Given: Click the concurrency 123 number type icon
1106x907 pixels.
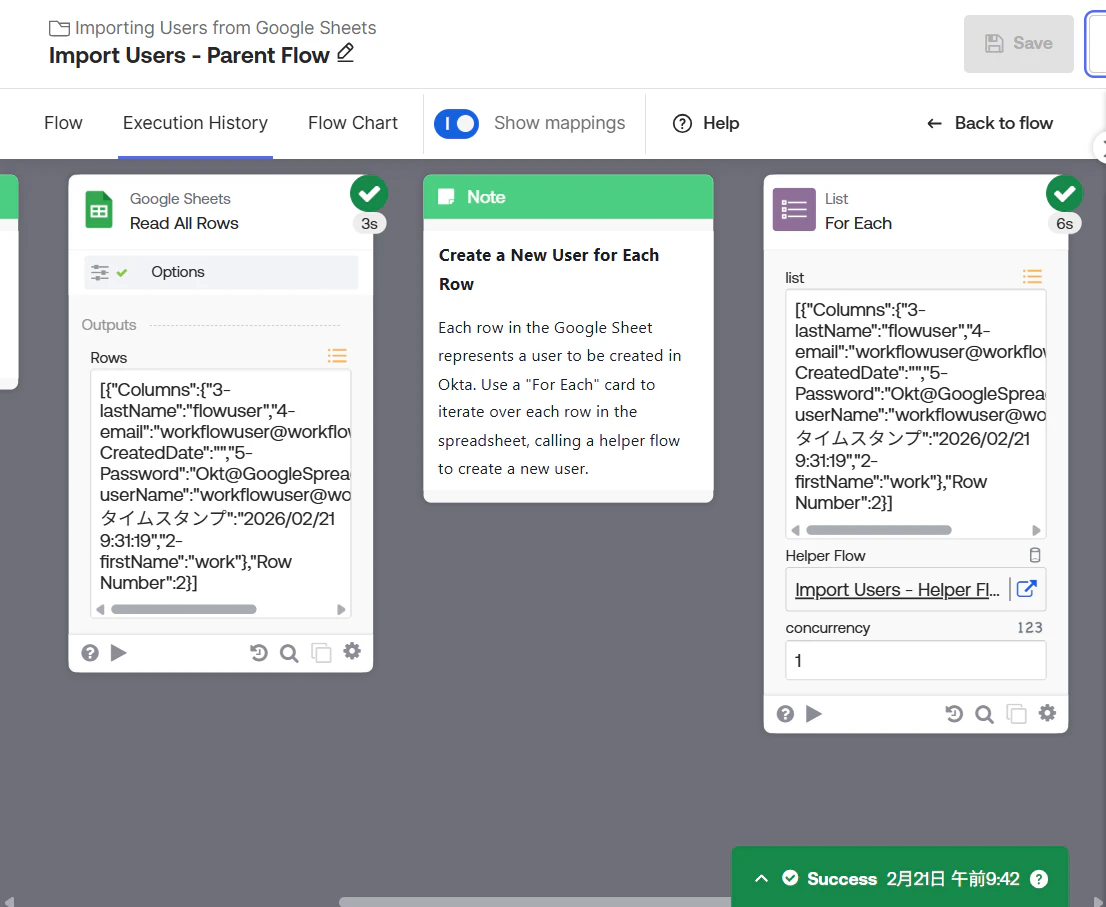Looking at the screenshot, I should [x=1030, y=628].
